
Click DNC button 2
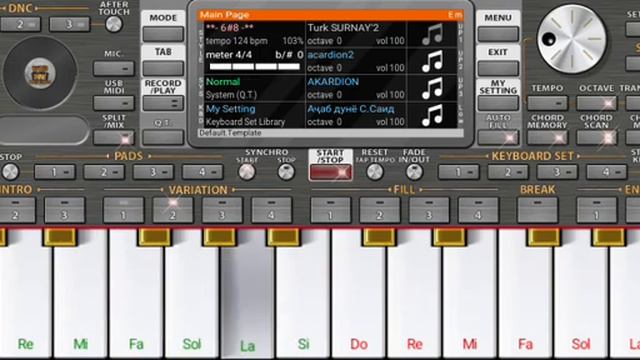click(20, 24)
